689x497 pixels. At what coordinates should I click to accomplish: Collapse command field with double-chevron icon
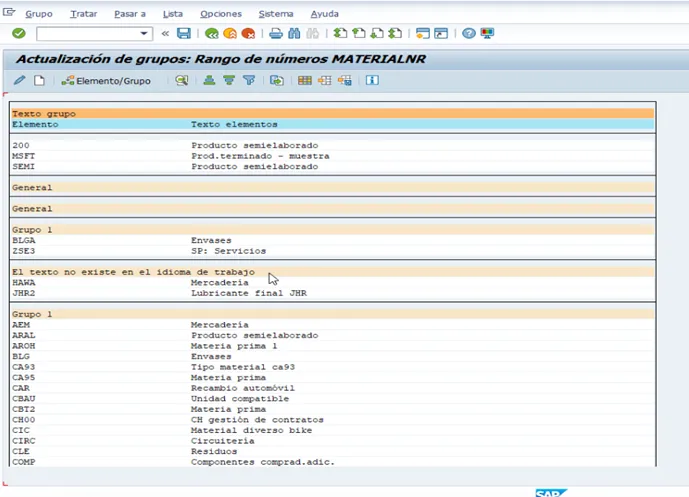click(x=165, y=33)
